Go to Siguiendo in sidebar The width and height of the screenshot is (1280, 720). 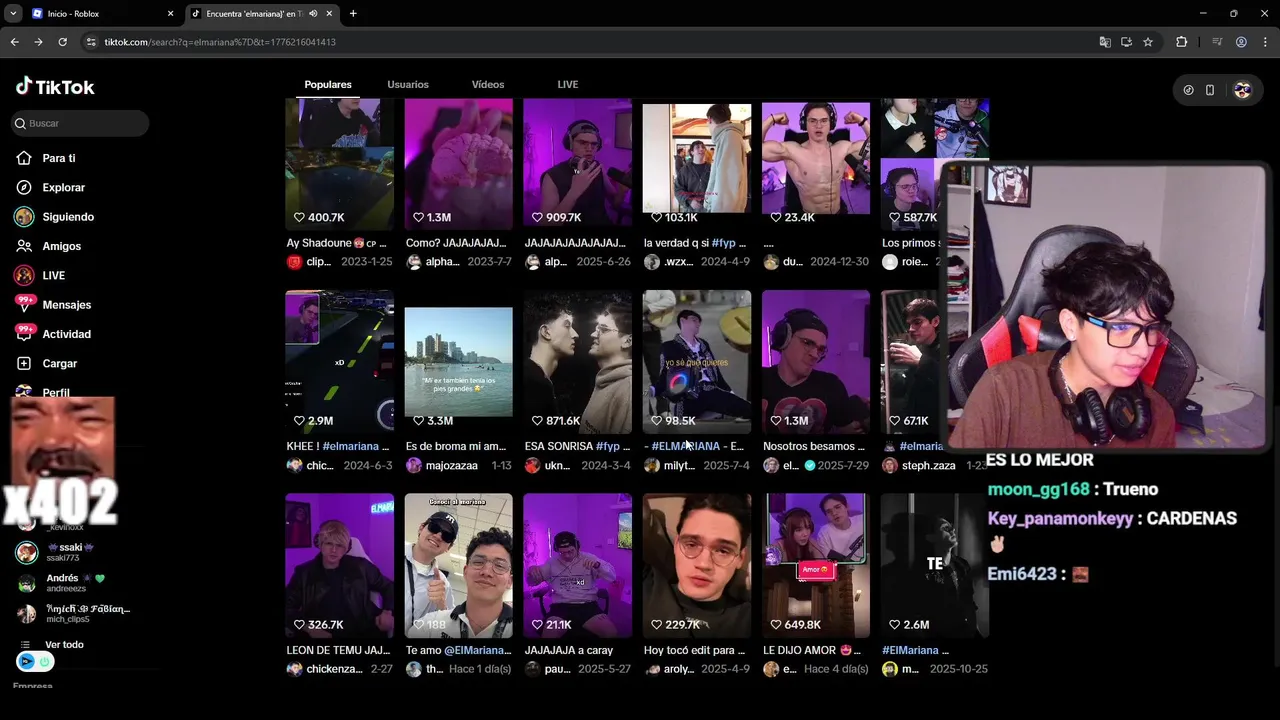pyautogui.click(x=68, y=217)
